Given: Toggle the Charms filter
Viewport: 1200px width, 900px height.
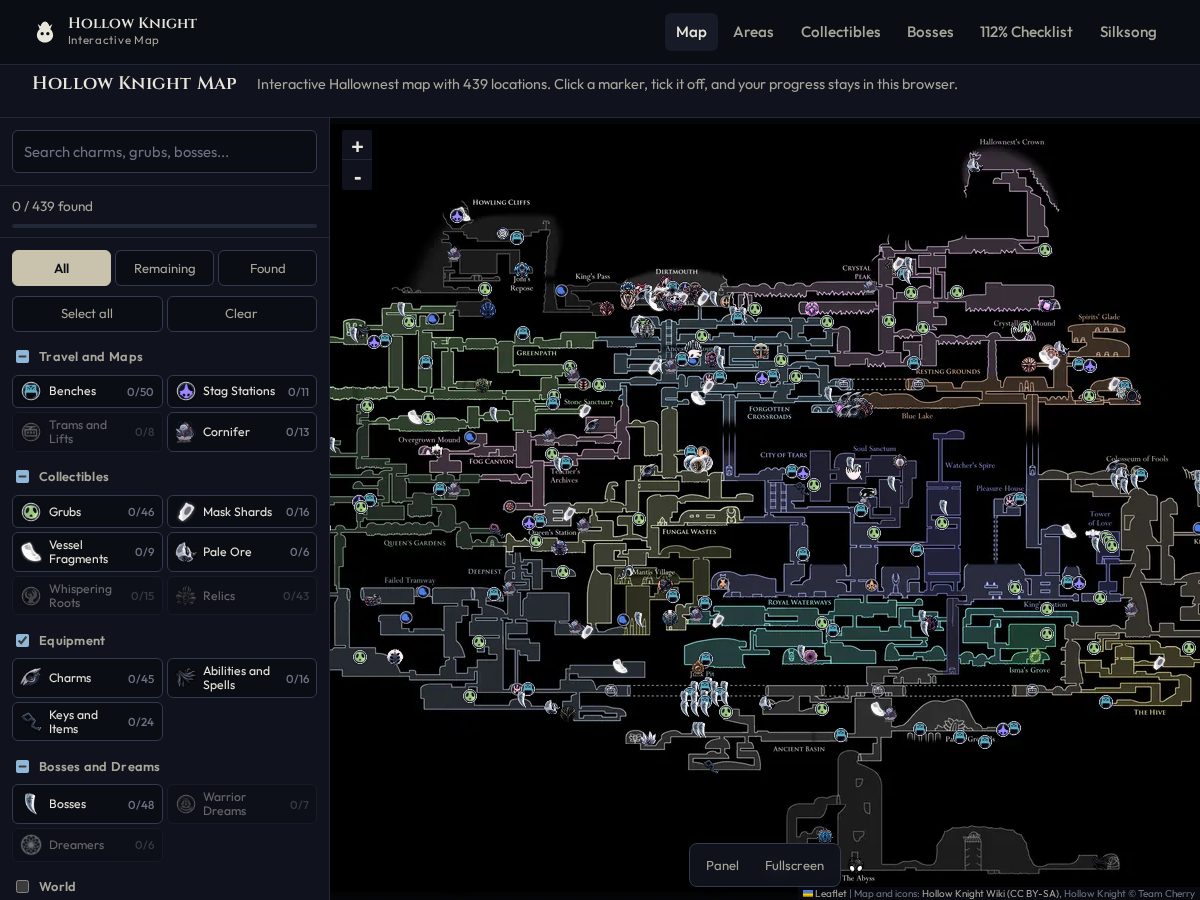Looking at the screenshot, I should 87,678.
